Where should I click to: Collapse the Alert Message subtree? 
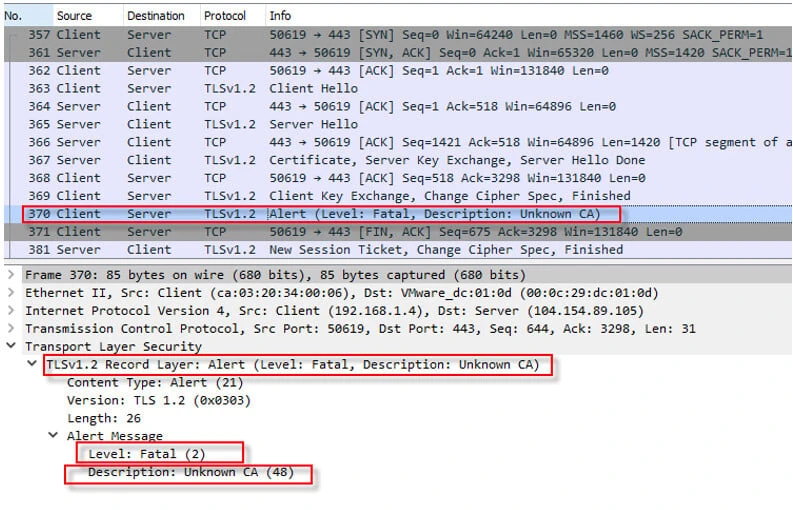point(52,436)
